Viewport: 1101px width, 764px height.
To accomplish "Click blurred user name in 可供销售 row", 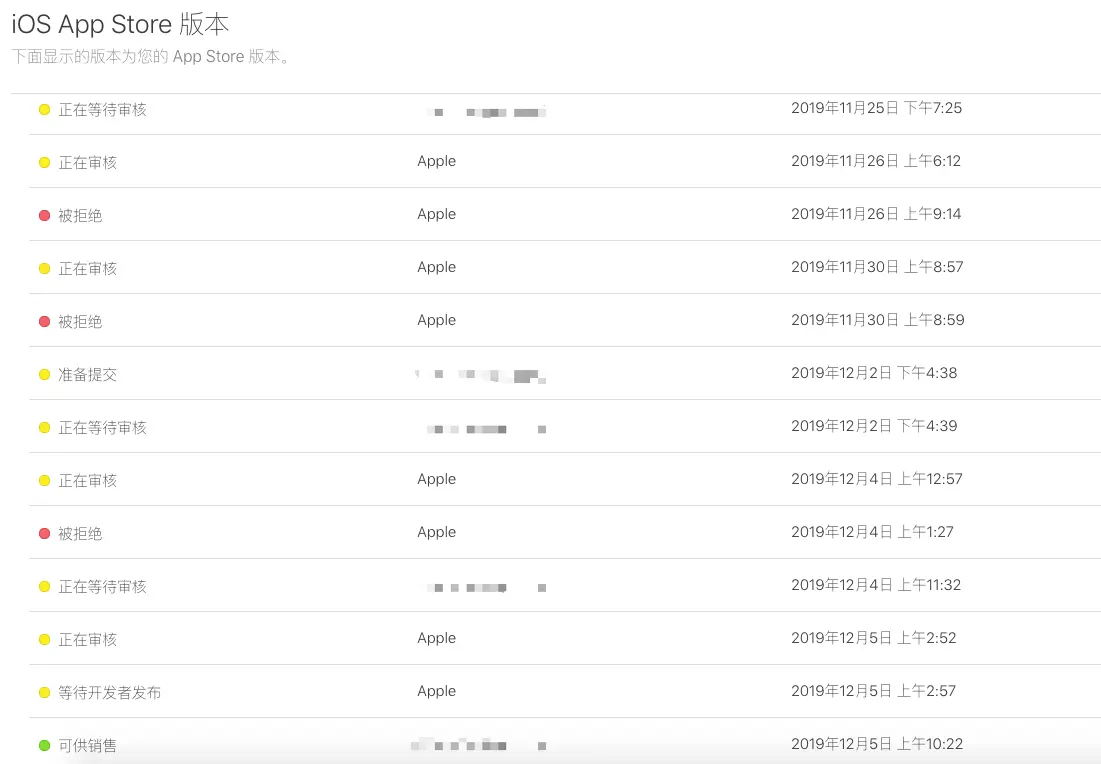I will click(479, 745).
